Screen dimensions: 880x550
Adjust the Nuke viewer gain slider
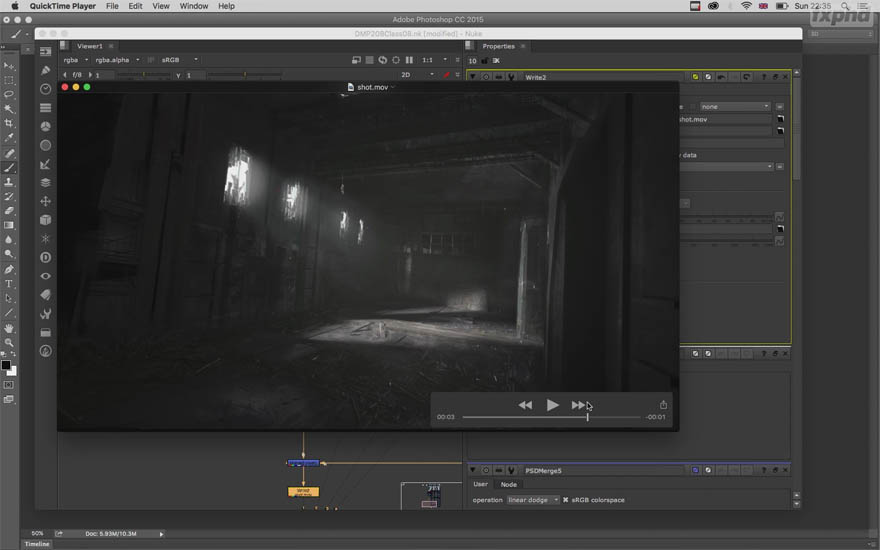(143, 75)
